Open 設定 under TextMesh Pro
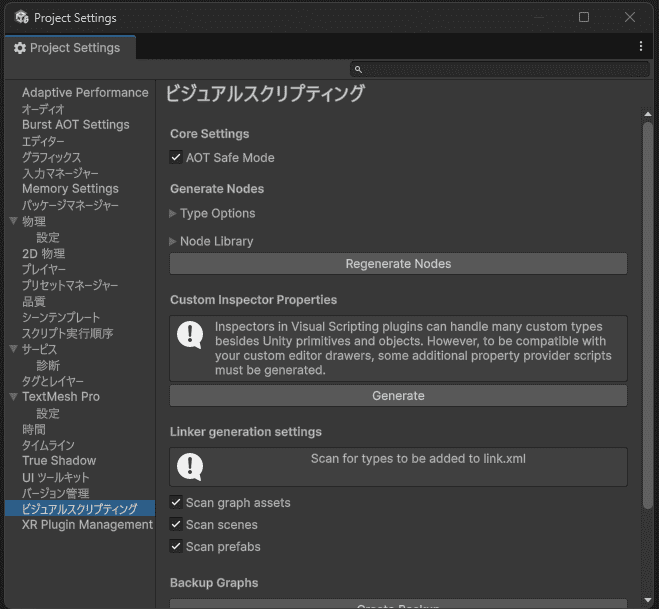This screenshot has width=659, height=609. pos(48,413)
